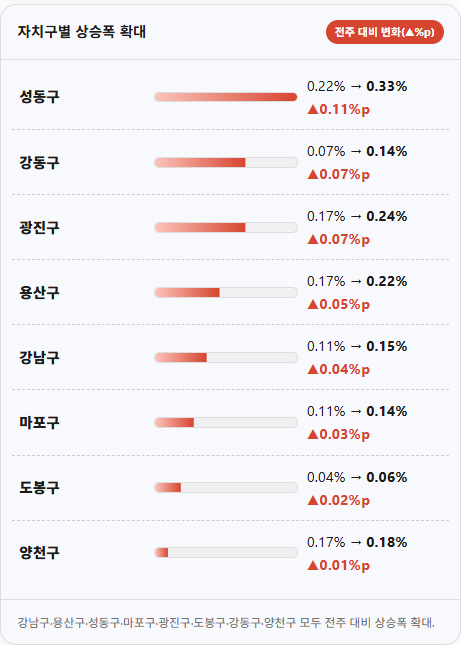
Task: Click the 성동구 ▲0.11%p red value
Action: pos(338,109)
